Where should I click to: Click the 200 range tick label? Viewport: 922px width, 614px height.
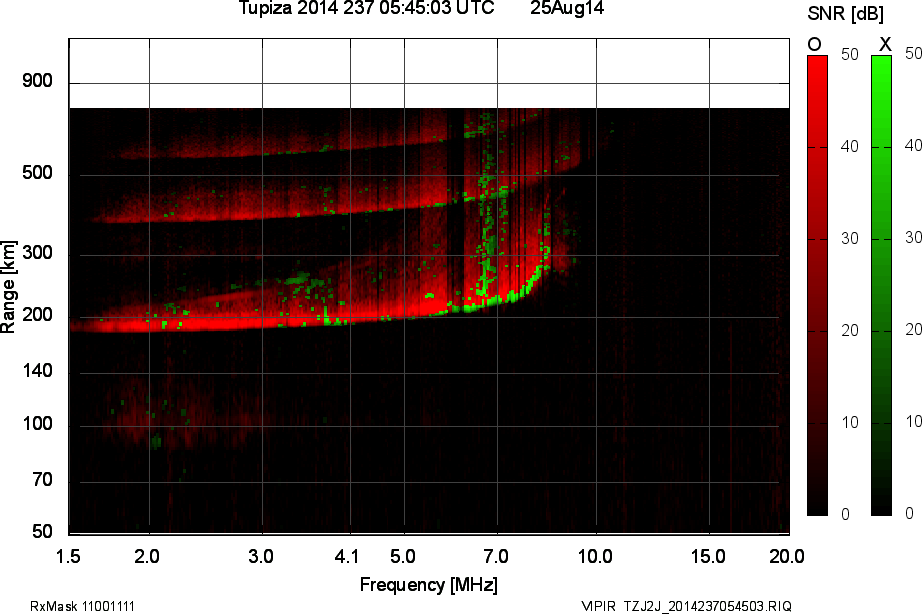pyautogui.click(x=38, y=315)
